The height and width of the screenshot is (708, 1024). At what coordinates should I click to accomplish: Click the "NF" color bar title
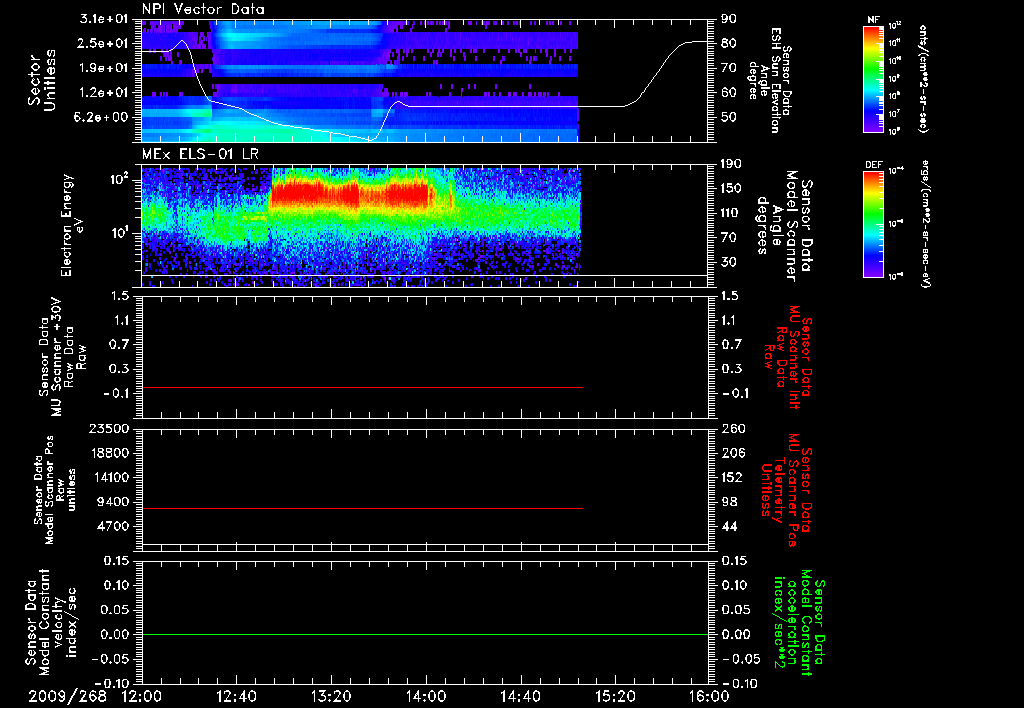click(873, 21)
